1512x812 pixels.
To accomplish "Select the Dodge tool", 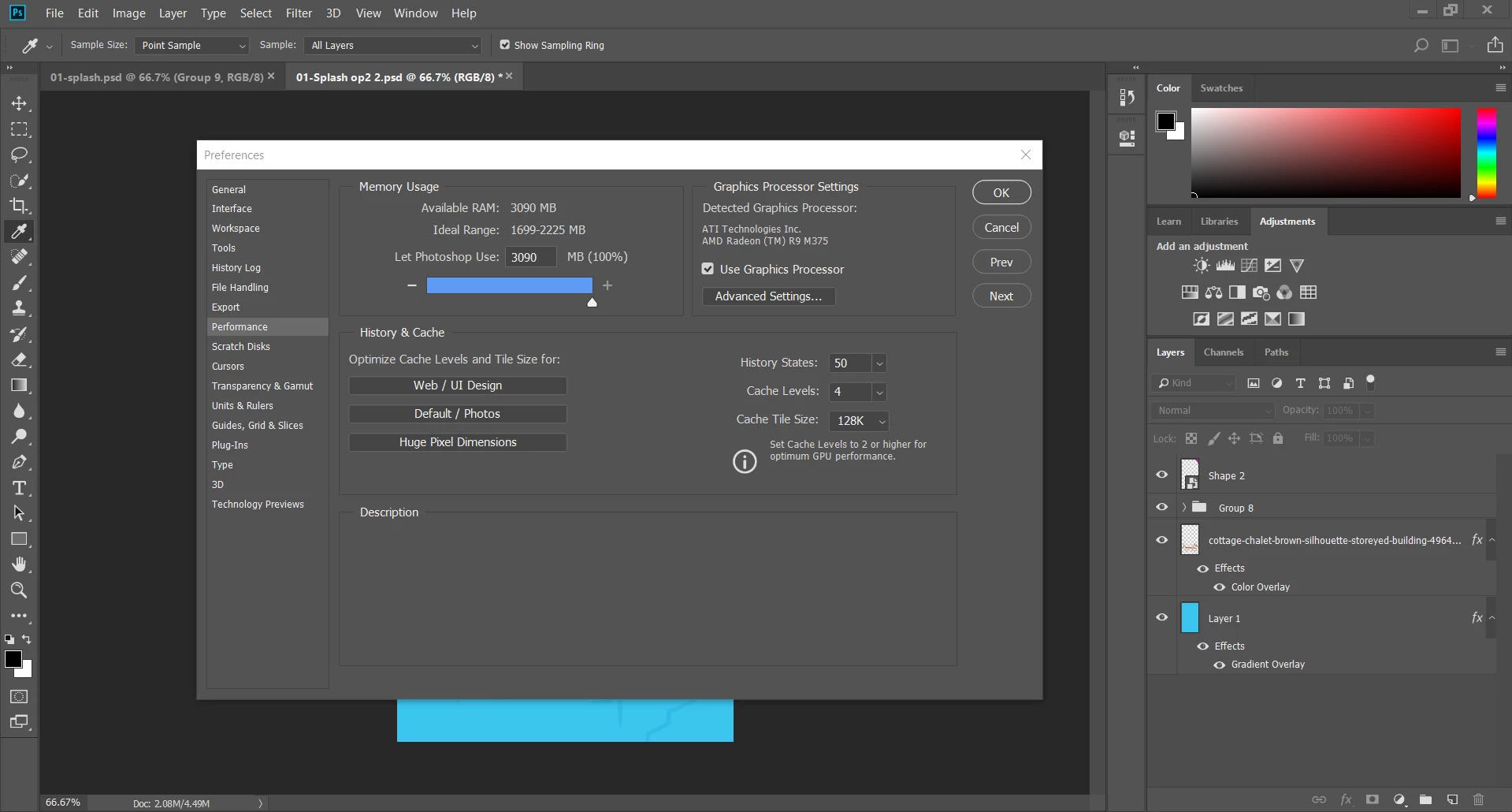I will 19,437.
